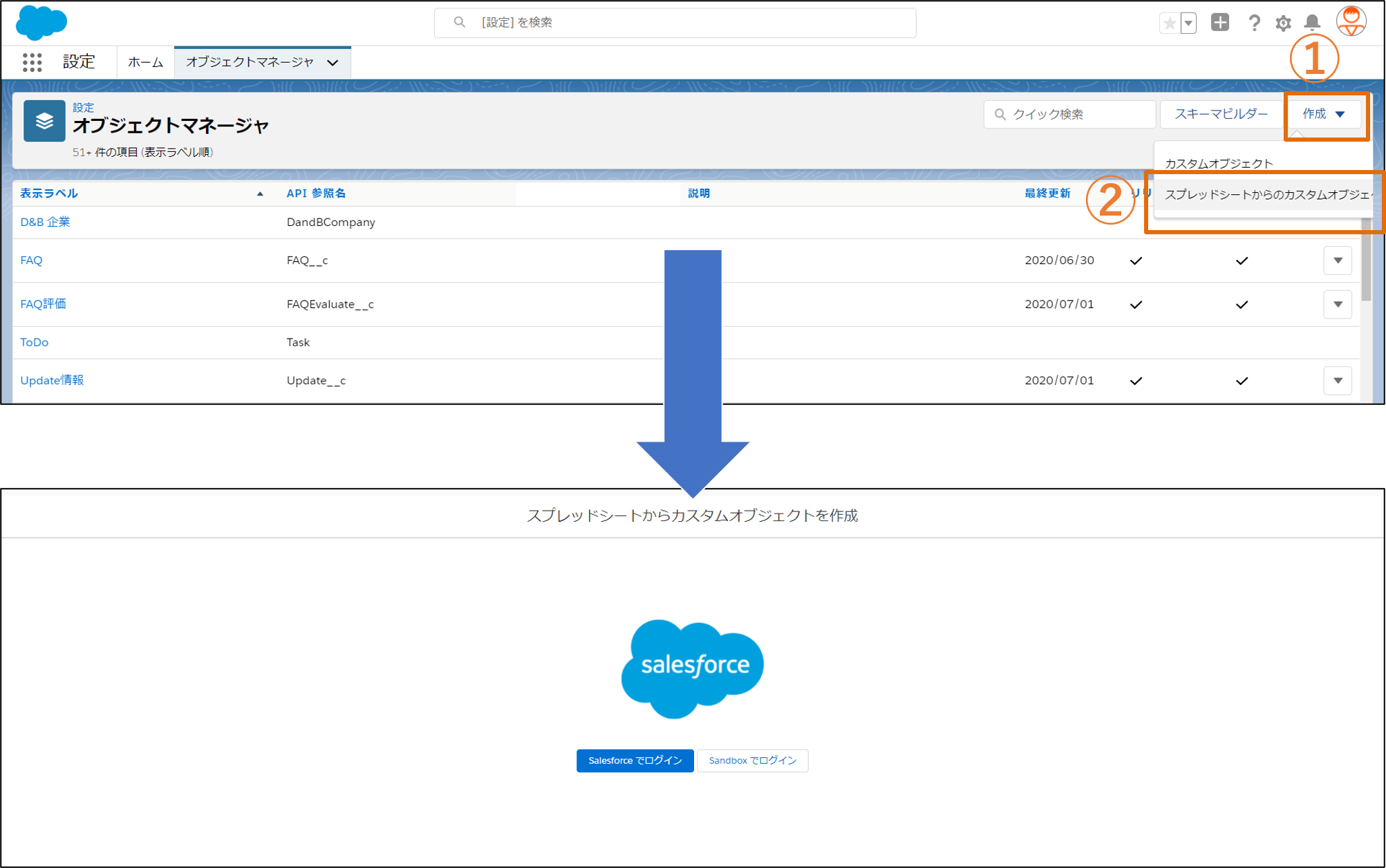Open the row actions dropdown for Update情報
The width and height of the screenshot is (1386, 868).
[1338, 381]
